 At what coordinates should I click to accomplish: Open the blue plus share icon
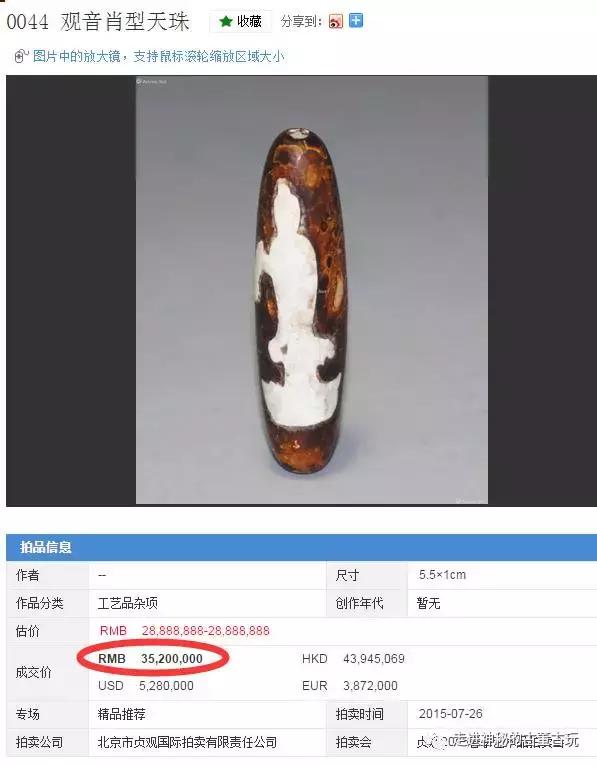[x=356, y=21]
